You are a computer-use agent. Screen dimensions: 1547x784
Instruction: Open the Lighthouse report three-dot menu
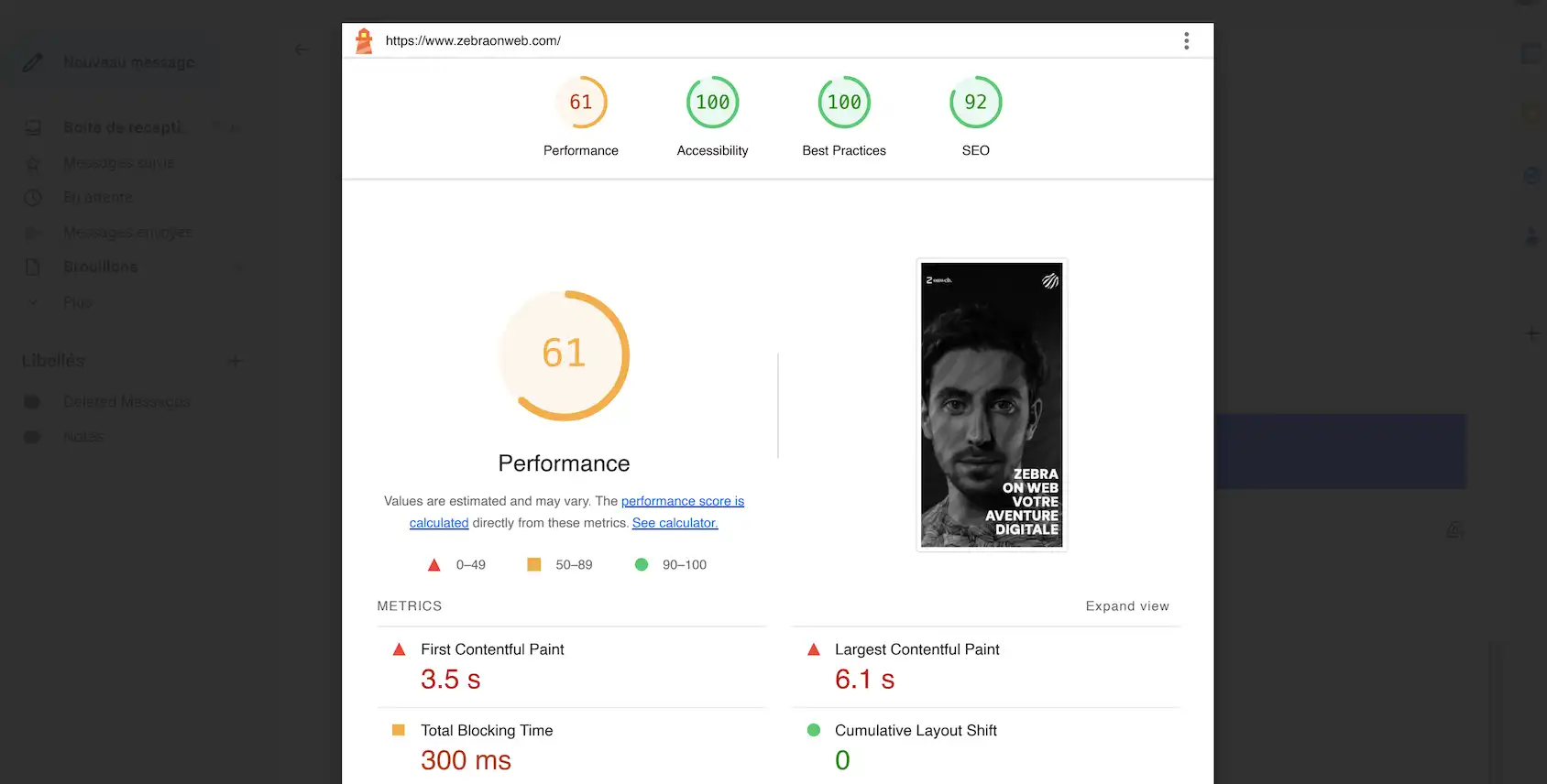coord(1186,41)
